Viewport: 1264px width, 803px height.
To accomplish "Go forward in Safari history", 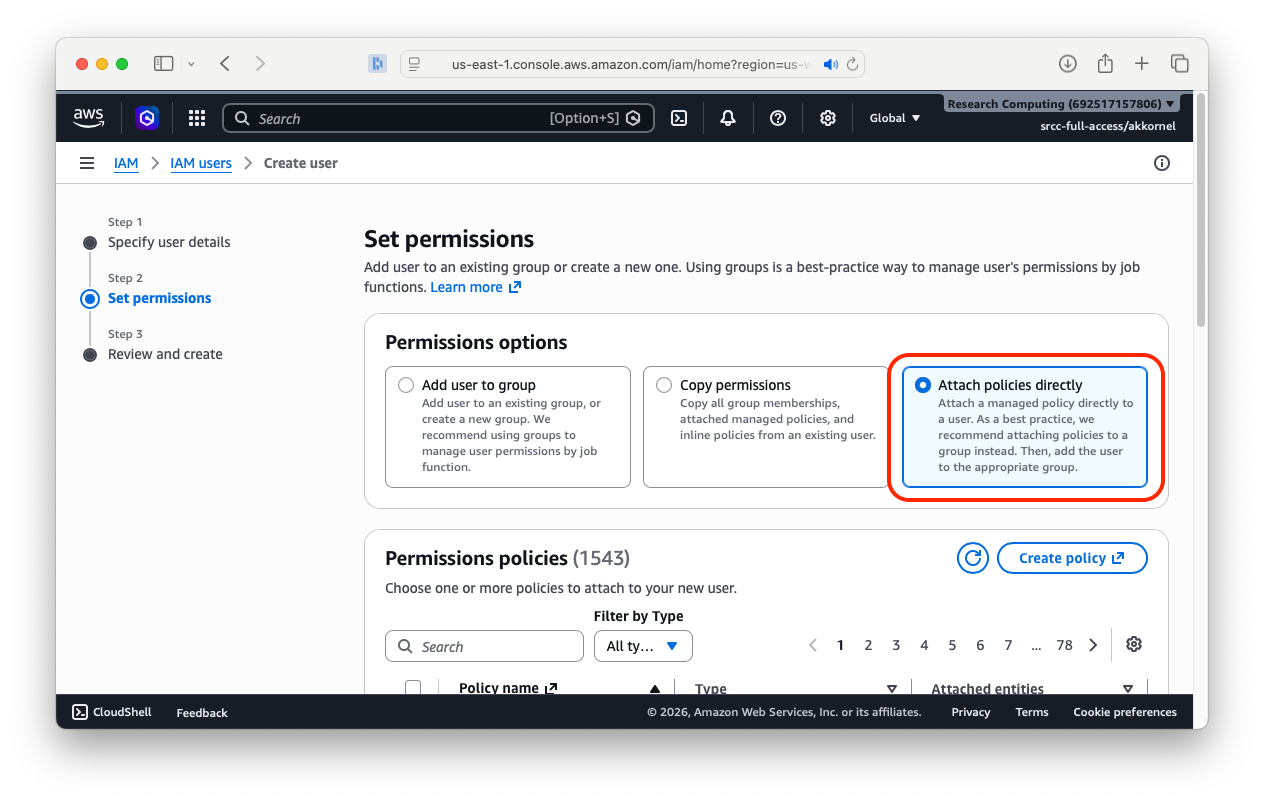I will point(260,64).
